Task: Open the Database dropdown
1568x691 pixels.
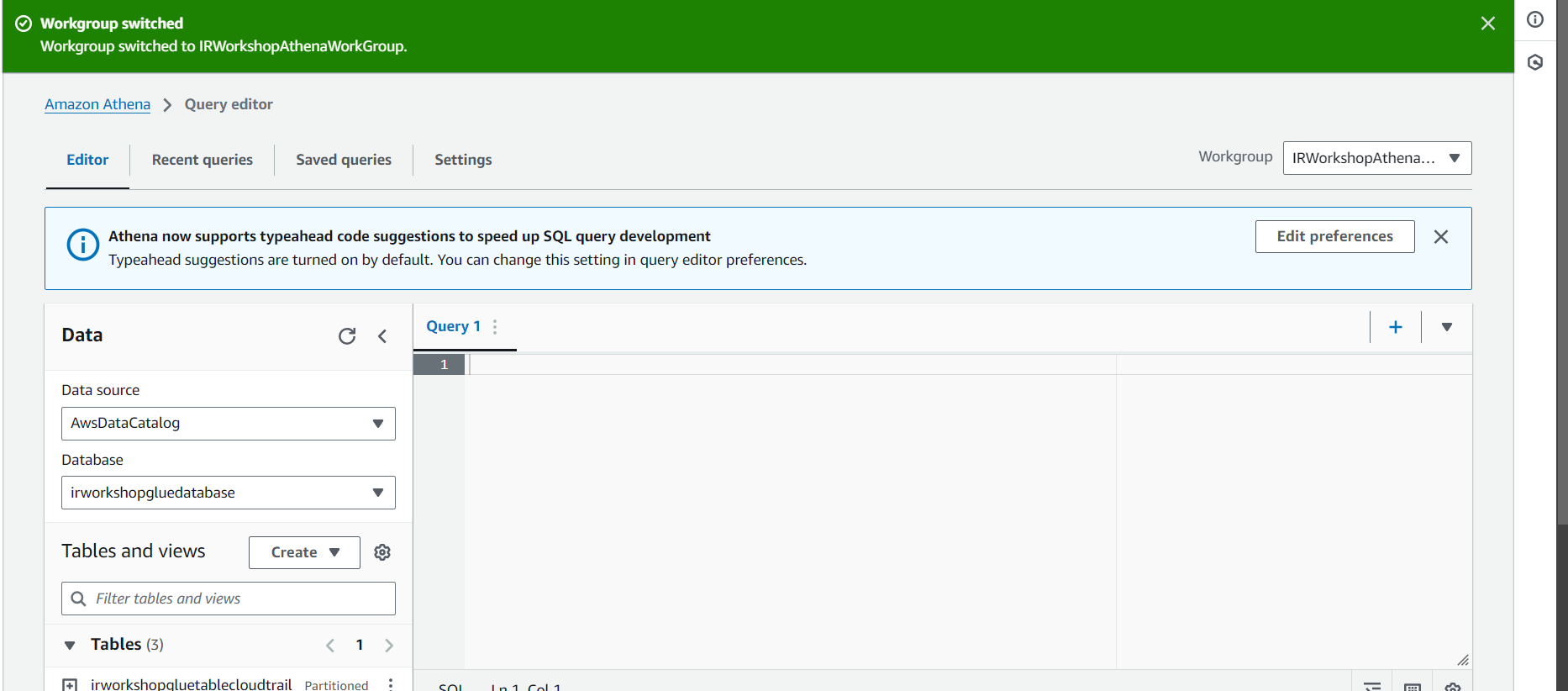Action: tap(229, 493)
